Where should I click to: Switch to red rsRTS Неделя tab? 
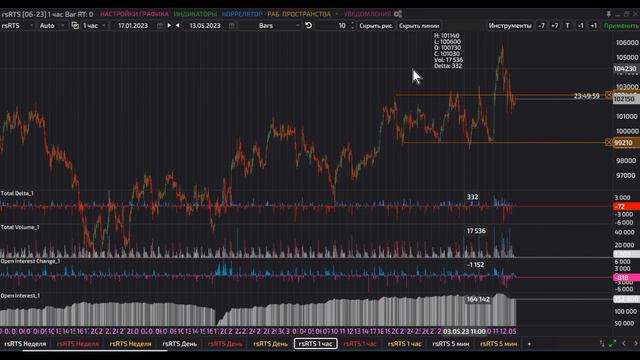[78, 344]
